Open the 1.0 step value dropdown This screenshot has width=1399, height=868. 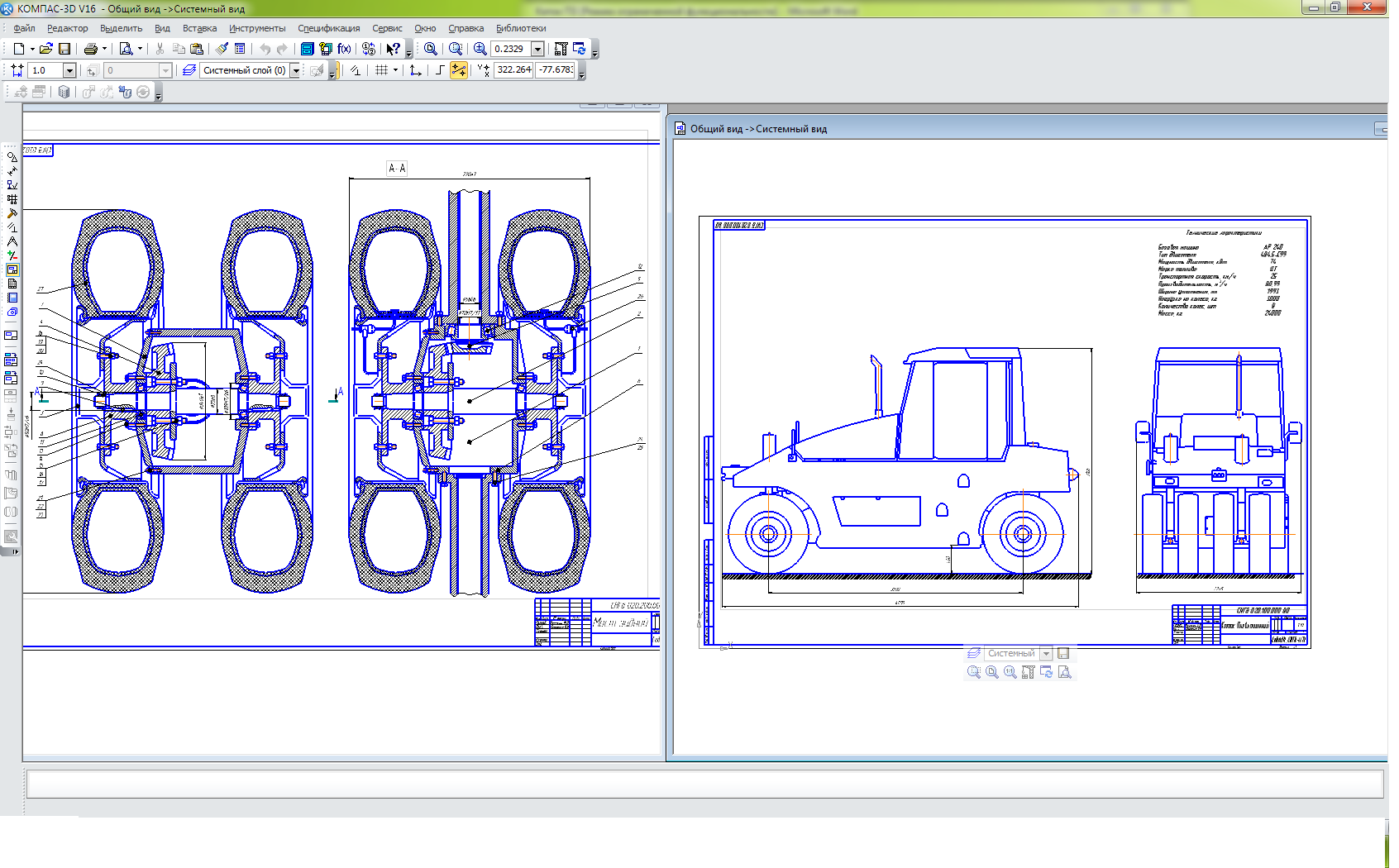pyautogui.click(x=69, y=70)
